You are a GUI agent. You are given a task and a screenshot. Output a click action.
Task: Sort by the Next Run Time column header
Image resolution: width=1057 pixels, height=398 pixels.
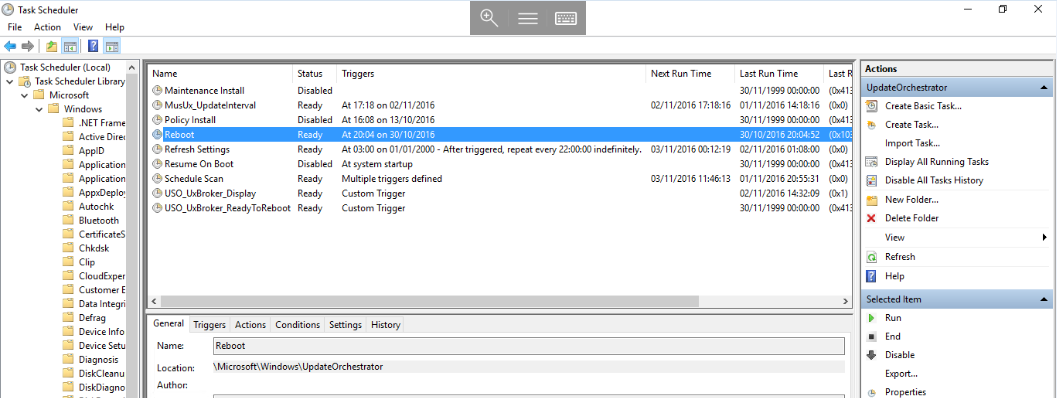click(690, 74)
